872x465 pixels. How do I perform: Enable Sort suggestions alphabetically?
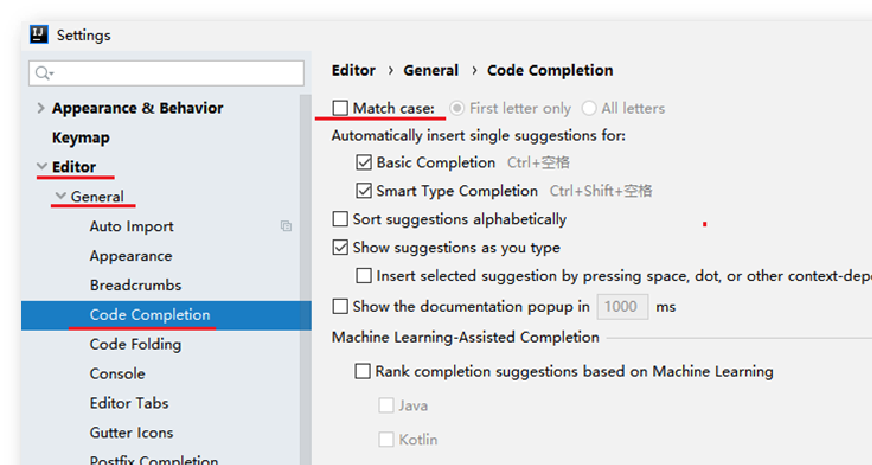coord(340,219)
